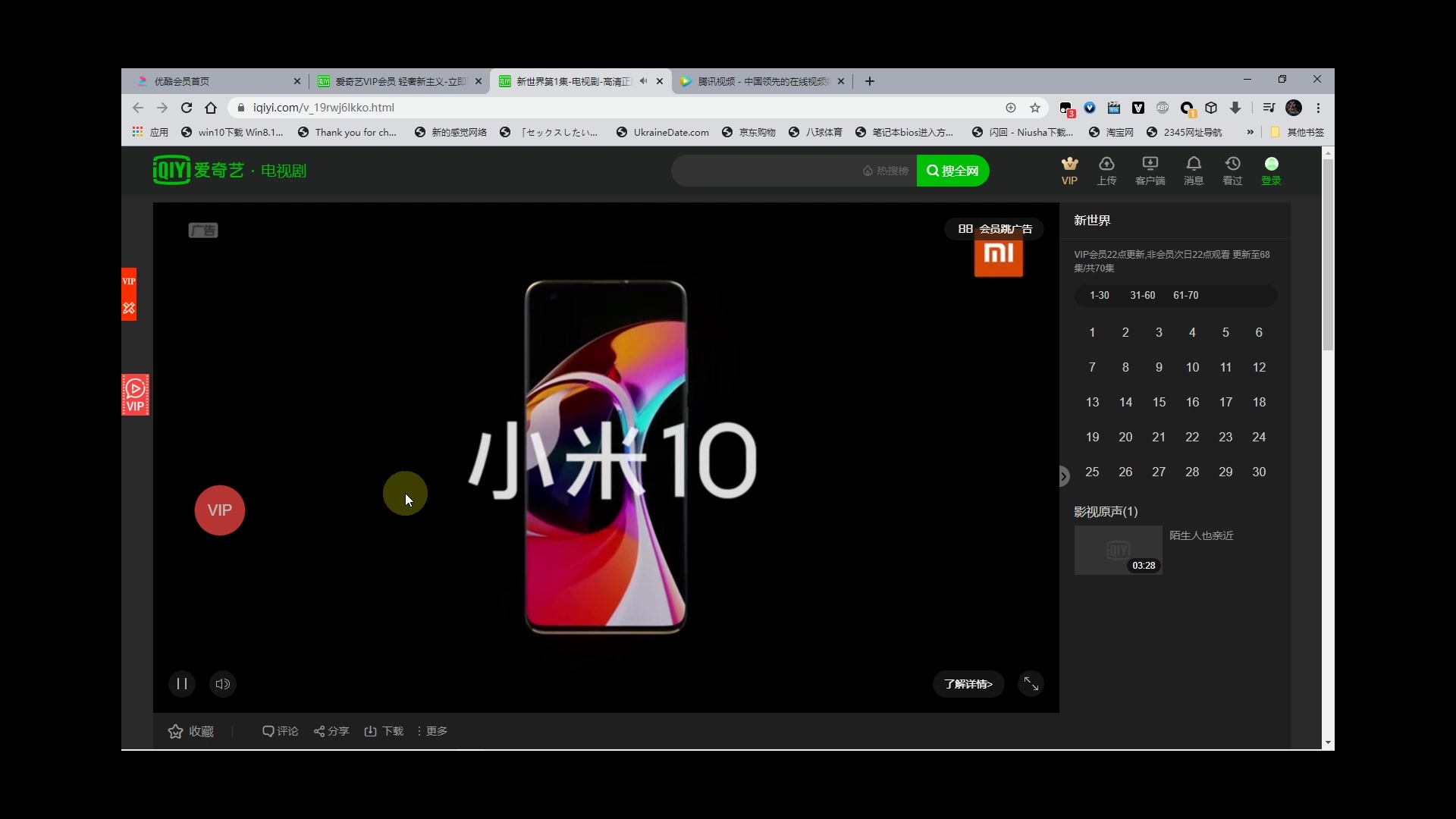Screen dimensions: 1456x819
Task: Select episode range 31-60 tab
Action: point(1142,295)
